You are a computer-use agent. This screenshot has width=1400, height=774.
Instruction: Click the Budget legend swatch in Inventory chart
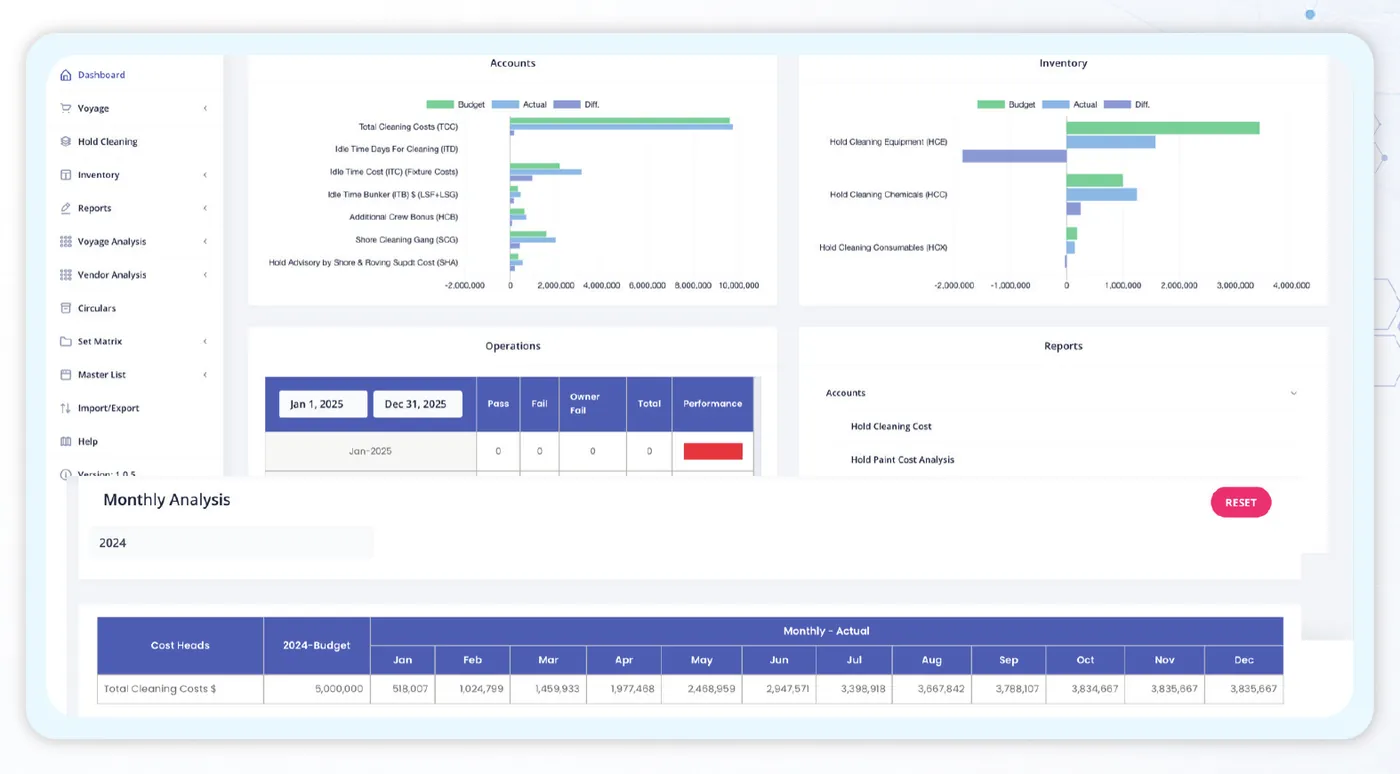point(991,104)
